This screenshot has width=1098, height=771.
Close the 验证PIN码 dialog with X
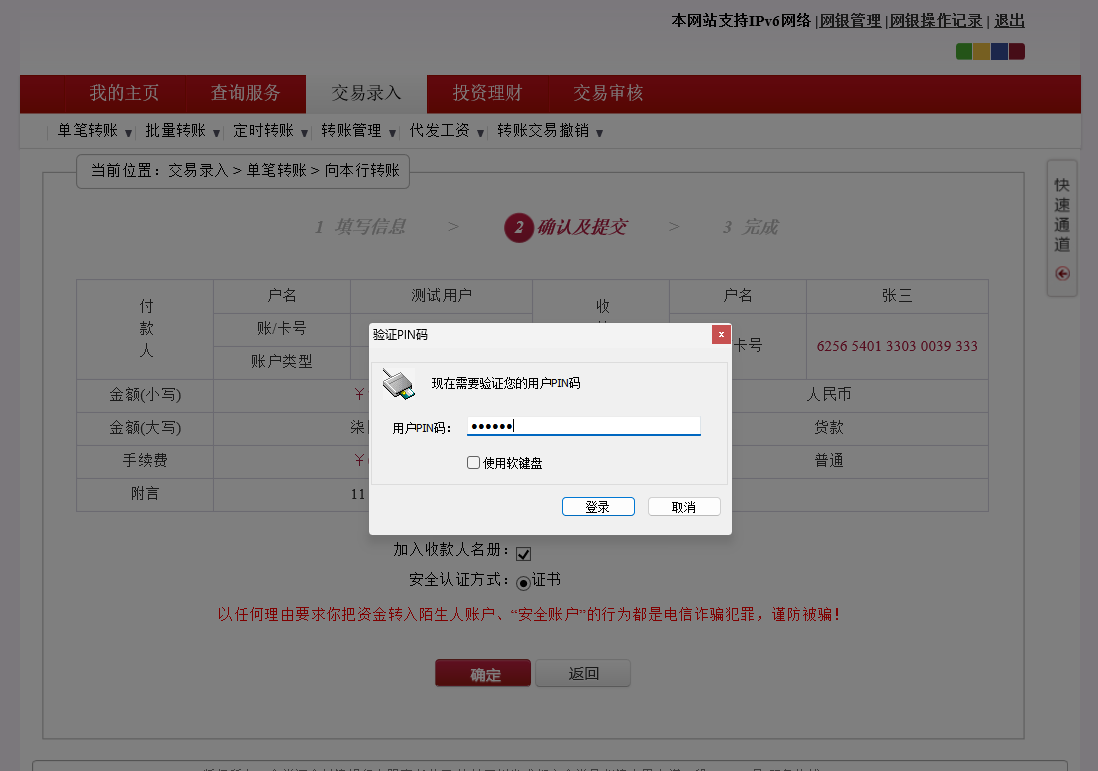720,334
